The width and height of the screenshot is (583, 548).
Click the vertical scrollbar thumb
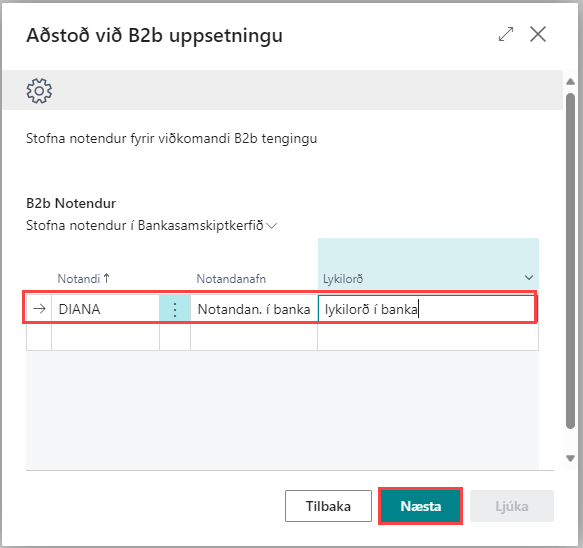click(570, 261)
